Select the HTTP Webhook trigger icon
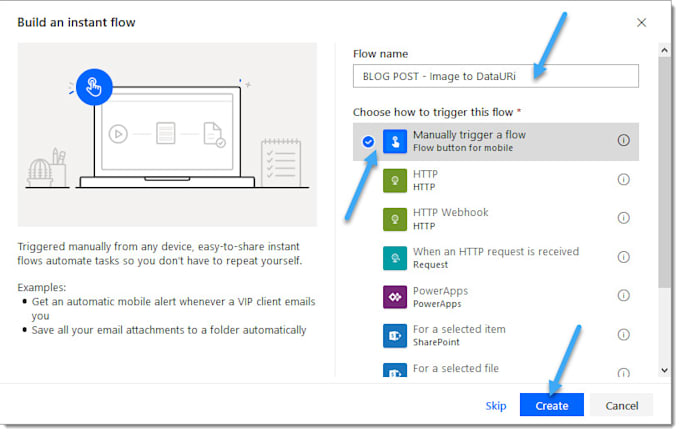This screenshot has height=433, width=680. [x=395, y=219]
